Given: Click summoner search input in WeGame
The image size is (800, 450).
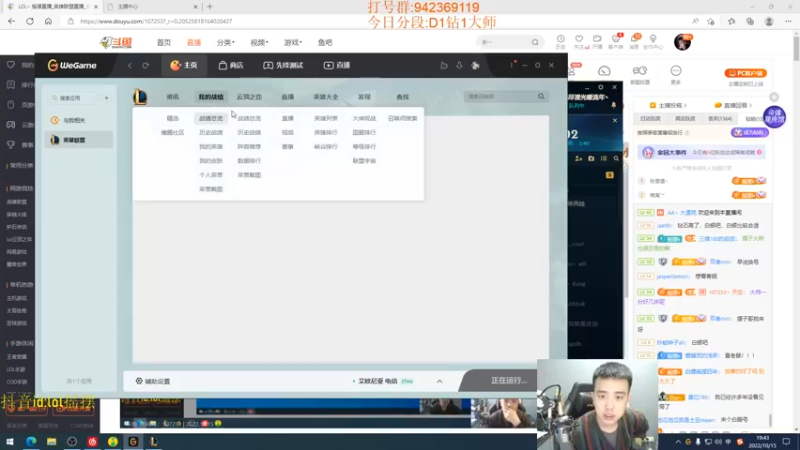Looking at the screenshot, I should click(500, 96).
